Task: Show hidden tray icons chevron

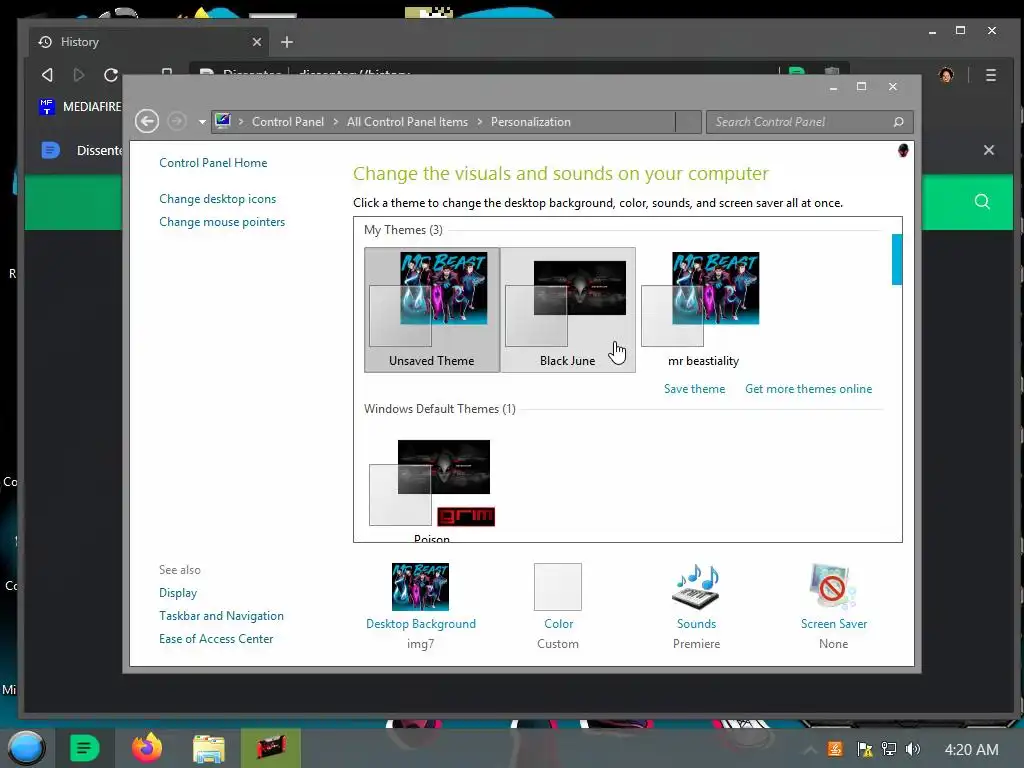Action: [809, 750]
